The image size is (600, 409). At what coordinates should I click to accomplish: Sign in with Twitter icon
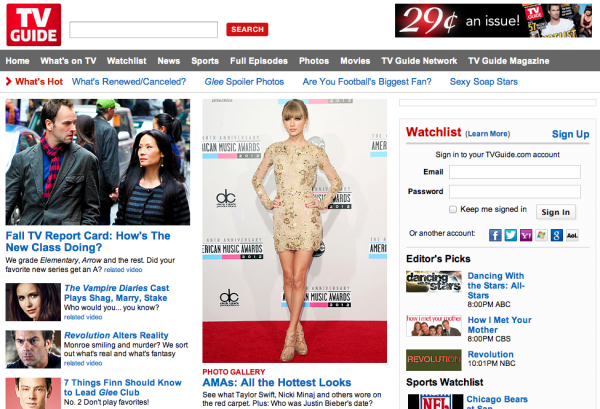click(x=510, y=235)
